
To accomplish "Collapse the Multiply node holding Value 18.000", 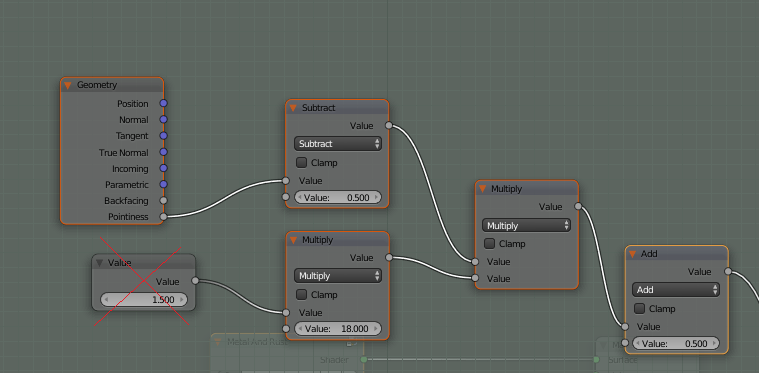I will pos(293,240).
